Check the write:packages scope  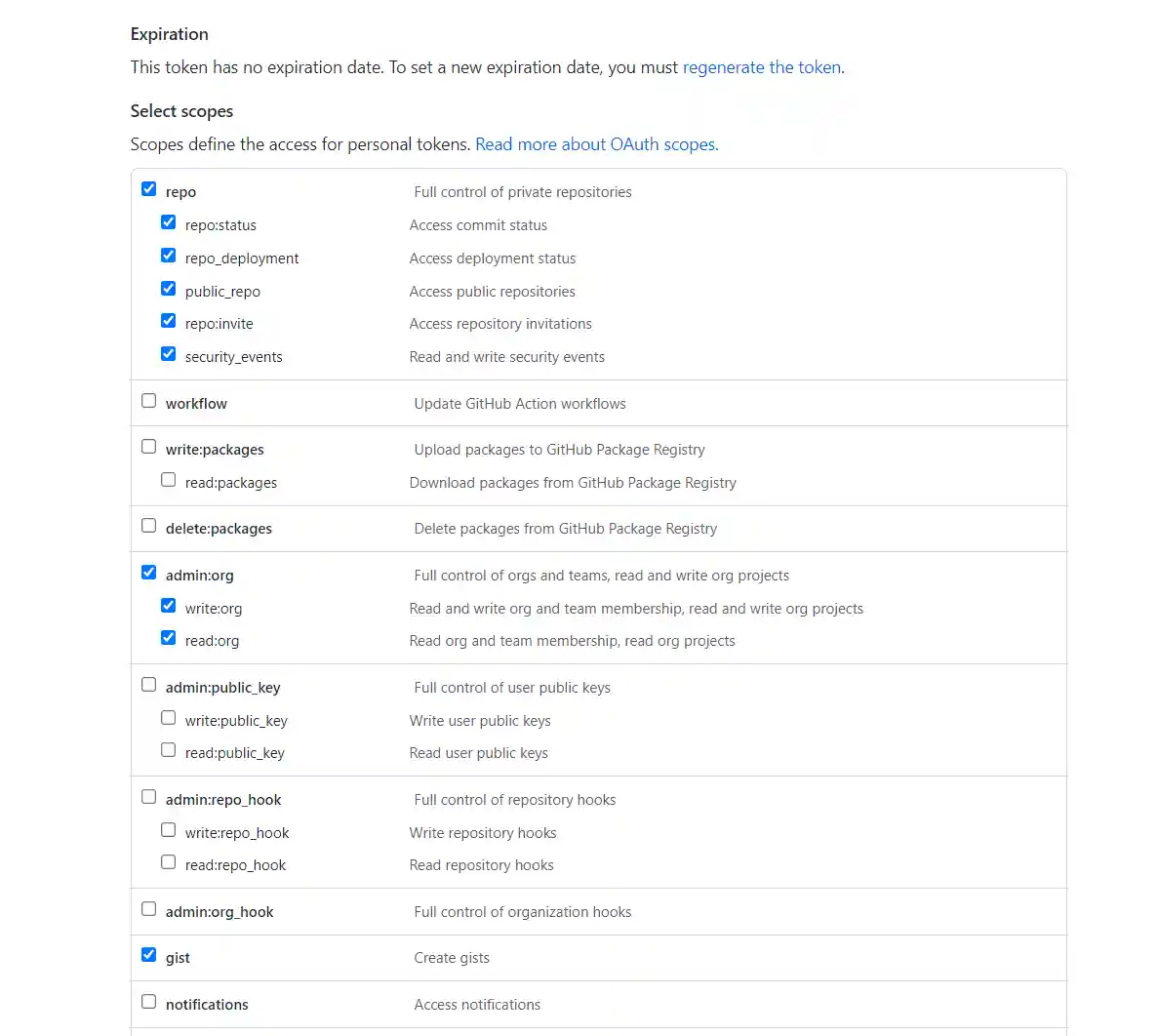[148, 447]
